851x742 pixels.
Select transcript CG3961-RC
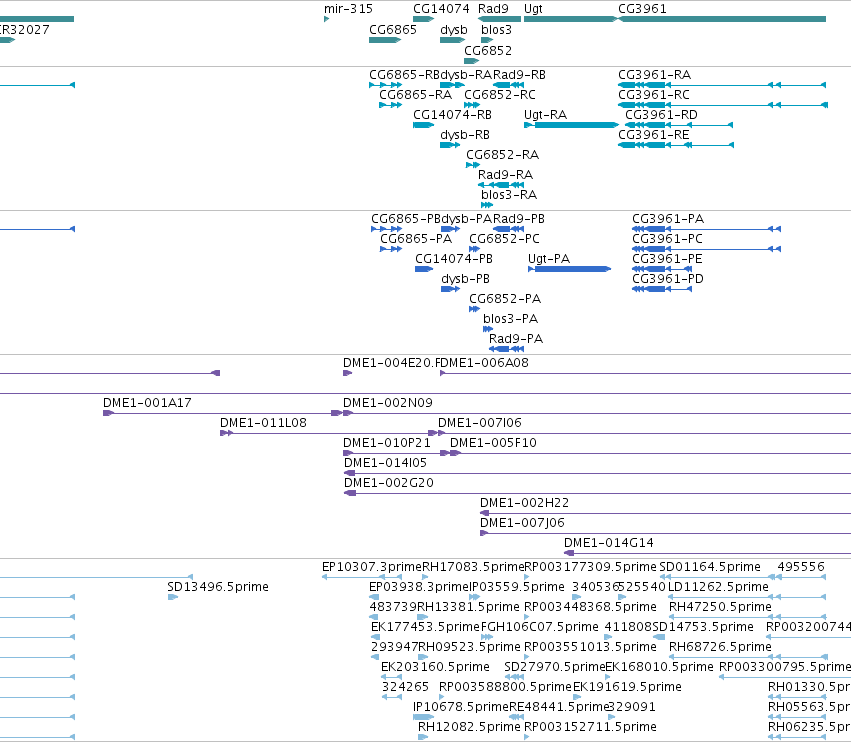pyautogui.click(x=653, y=94)
